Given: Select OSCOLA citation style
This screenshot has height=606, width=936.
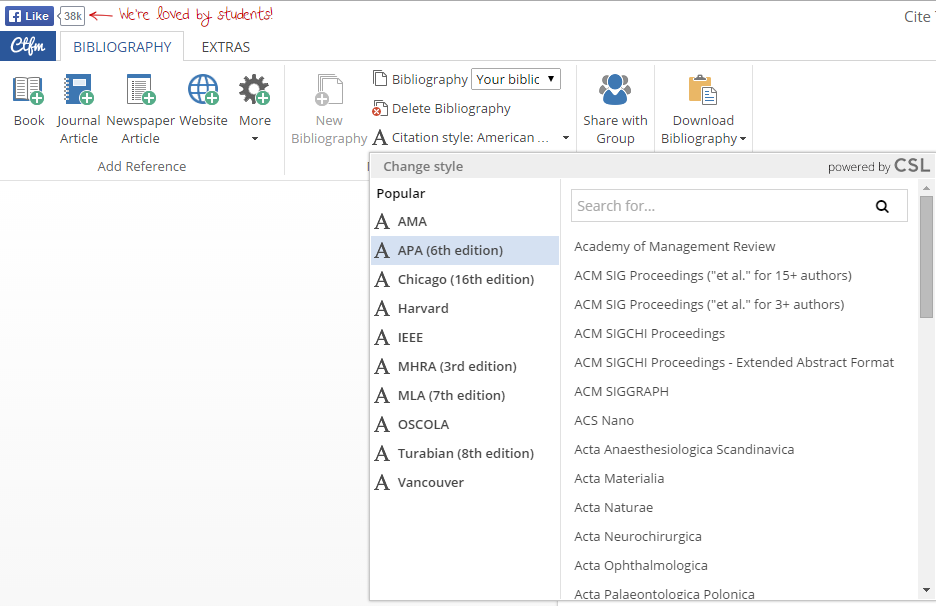Looking at the screenshot, I should point(464,424).
